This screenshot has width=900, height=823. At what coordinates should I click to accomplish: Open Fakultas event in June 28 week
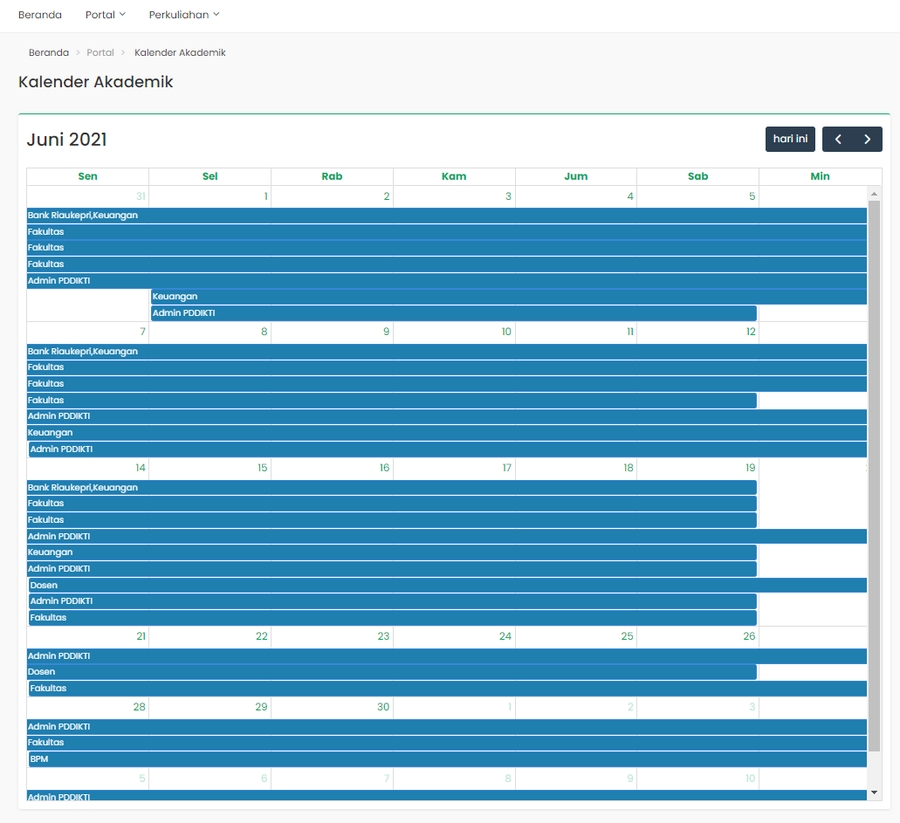coord(446,743)
